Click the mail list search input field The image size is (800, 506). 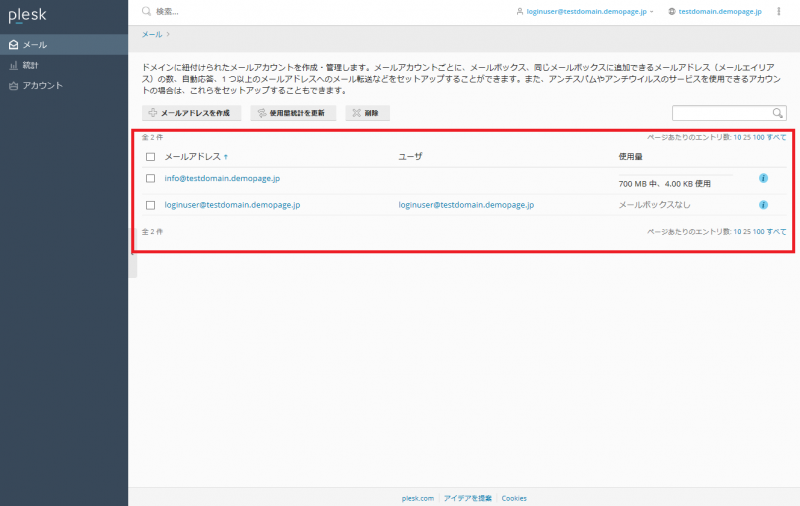pos(720,113)
